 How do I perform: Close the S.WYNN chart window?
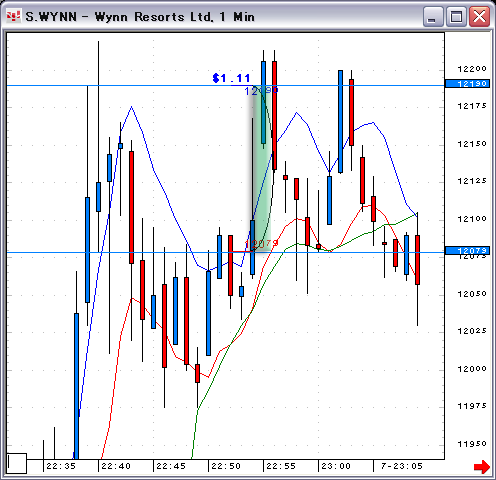pos(479,16)
